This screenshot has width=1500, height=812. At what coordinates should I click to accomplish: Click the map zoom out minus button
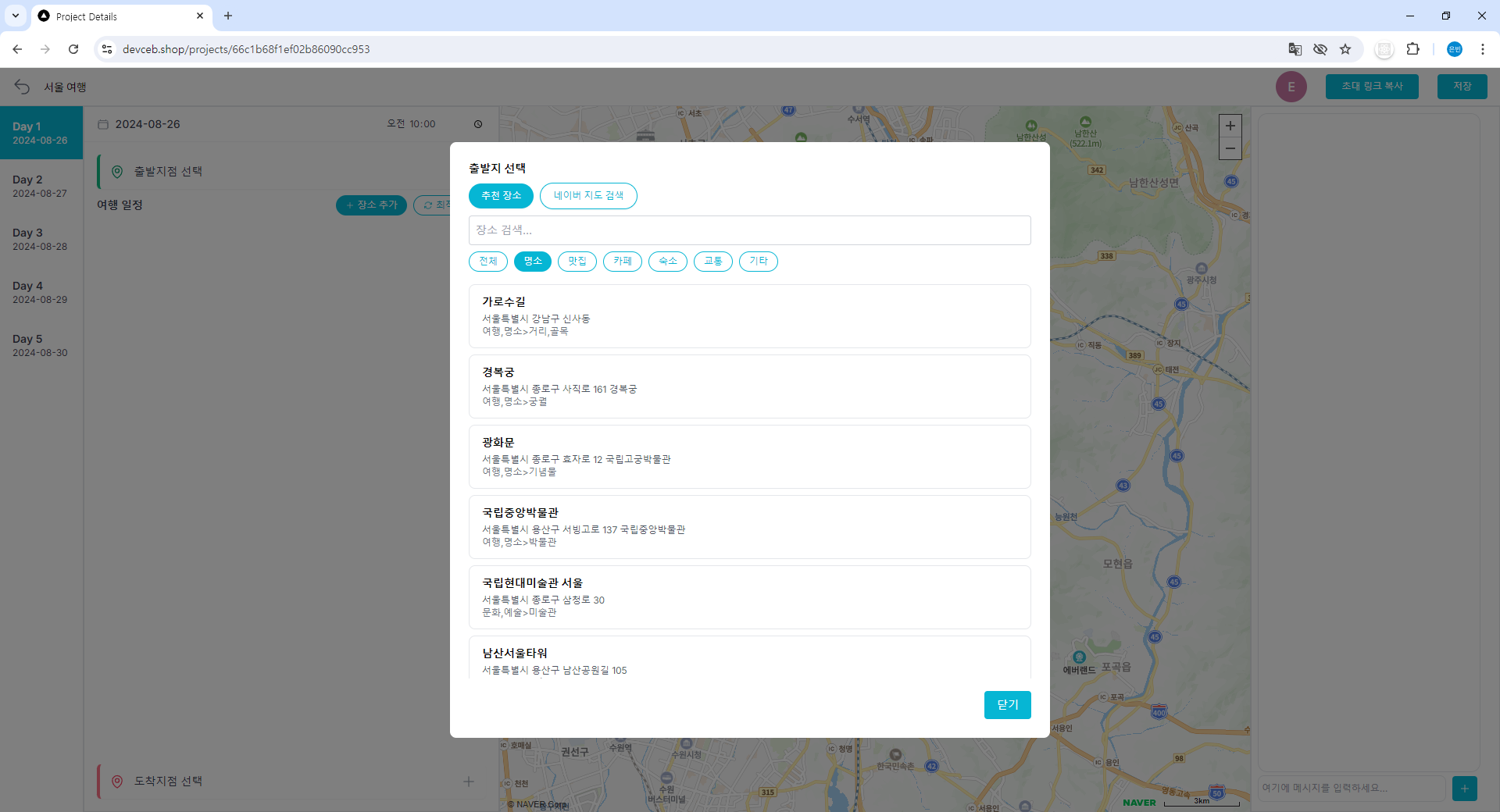1230,148
